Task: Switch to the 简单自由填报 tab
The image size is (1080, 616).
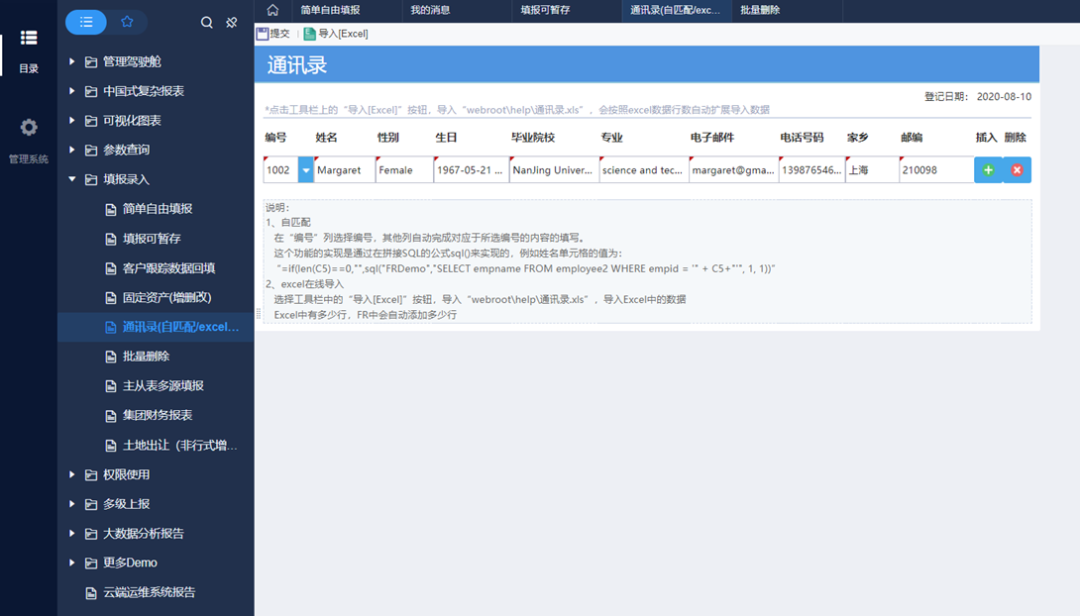Action: (x=346, y=10)
